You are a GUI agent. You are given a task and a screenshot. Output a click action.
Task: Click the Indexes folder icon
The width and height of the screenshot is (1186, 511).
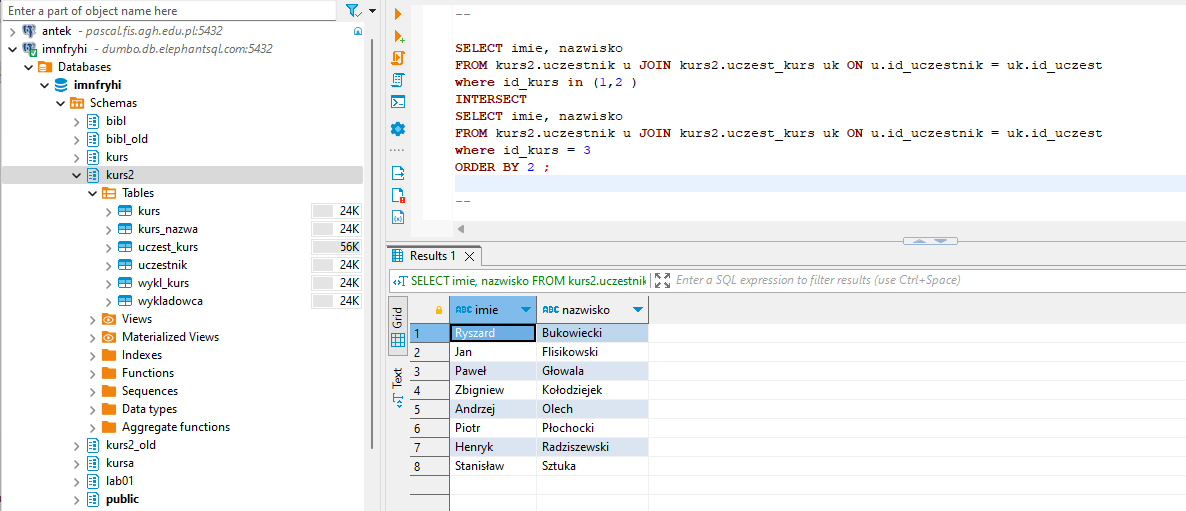[109, 355]
